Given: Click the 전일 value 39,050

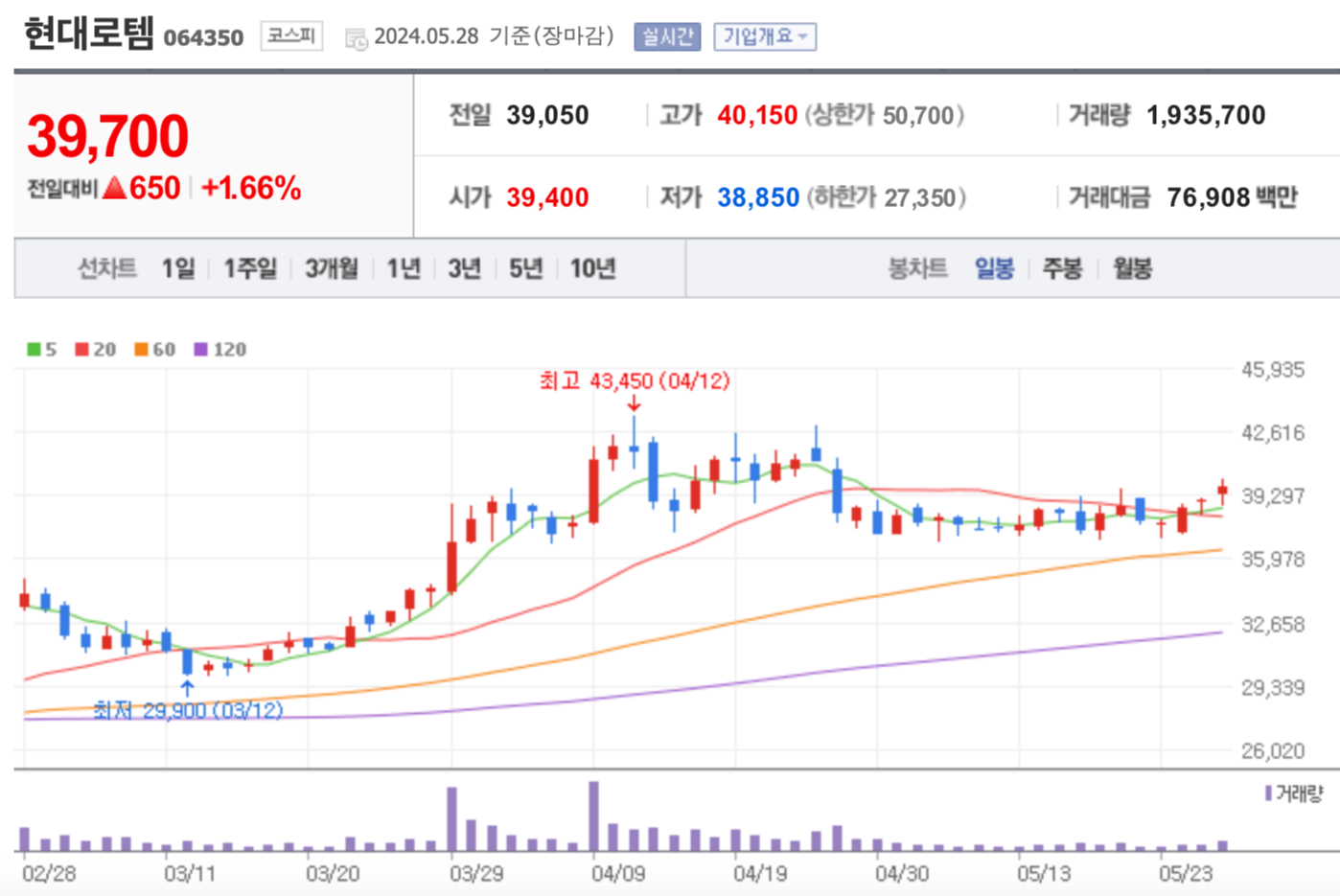Looking at the screenshot, I should [547, 116].
